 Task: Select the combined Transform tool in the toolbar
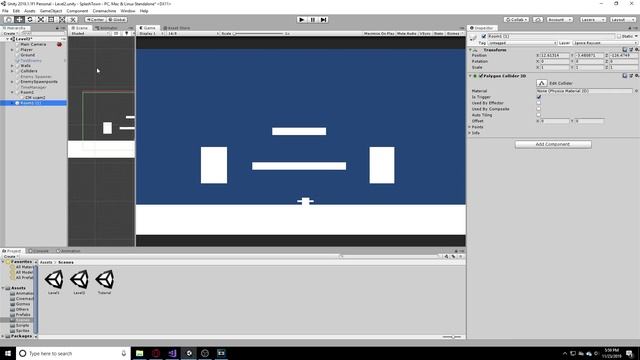[x=62, y=20]
